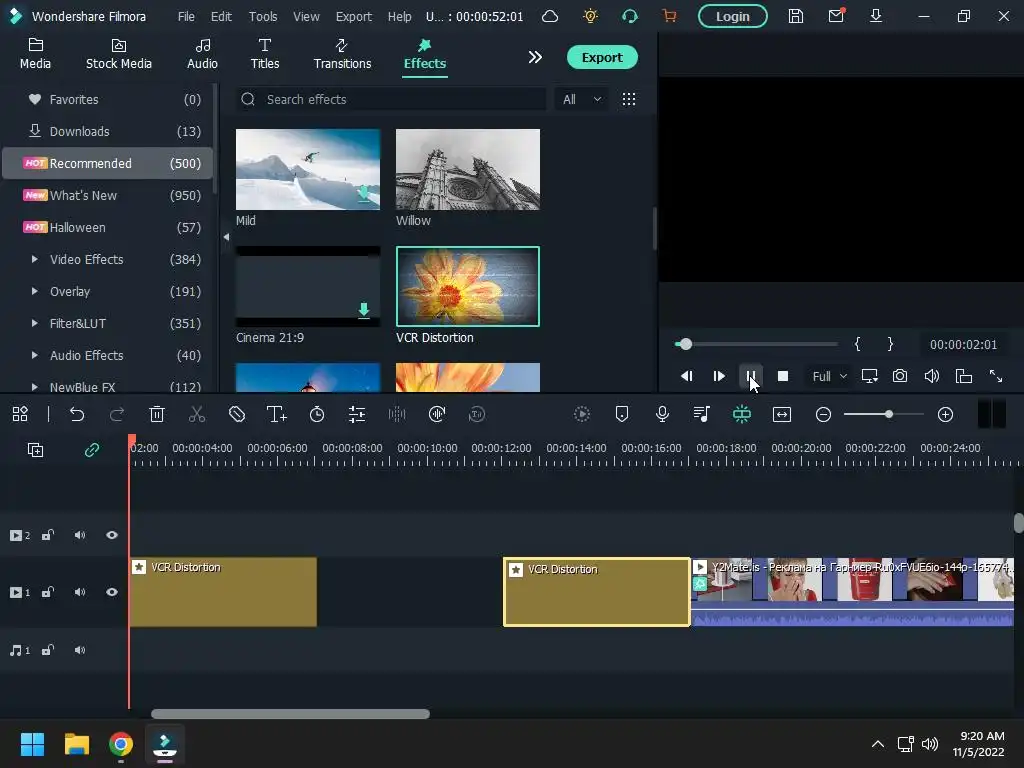Click the add marker shield icon
The height and width of the screenshot is (768, 1024).
(622, 414)
